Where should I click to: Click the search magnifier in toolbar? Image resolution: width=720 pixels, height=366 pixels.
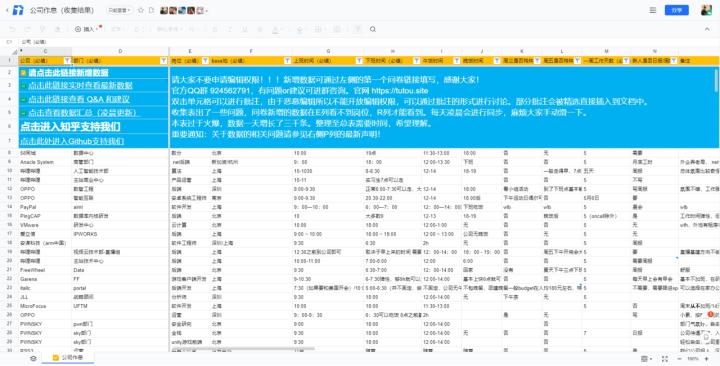373,29
